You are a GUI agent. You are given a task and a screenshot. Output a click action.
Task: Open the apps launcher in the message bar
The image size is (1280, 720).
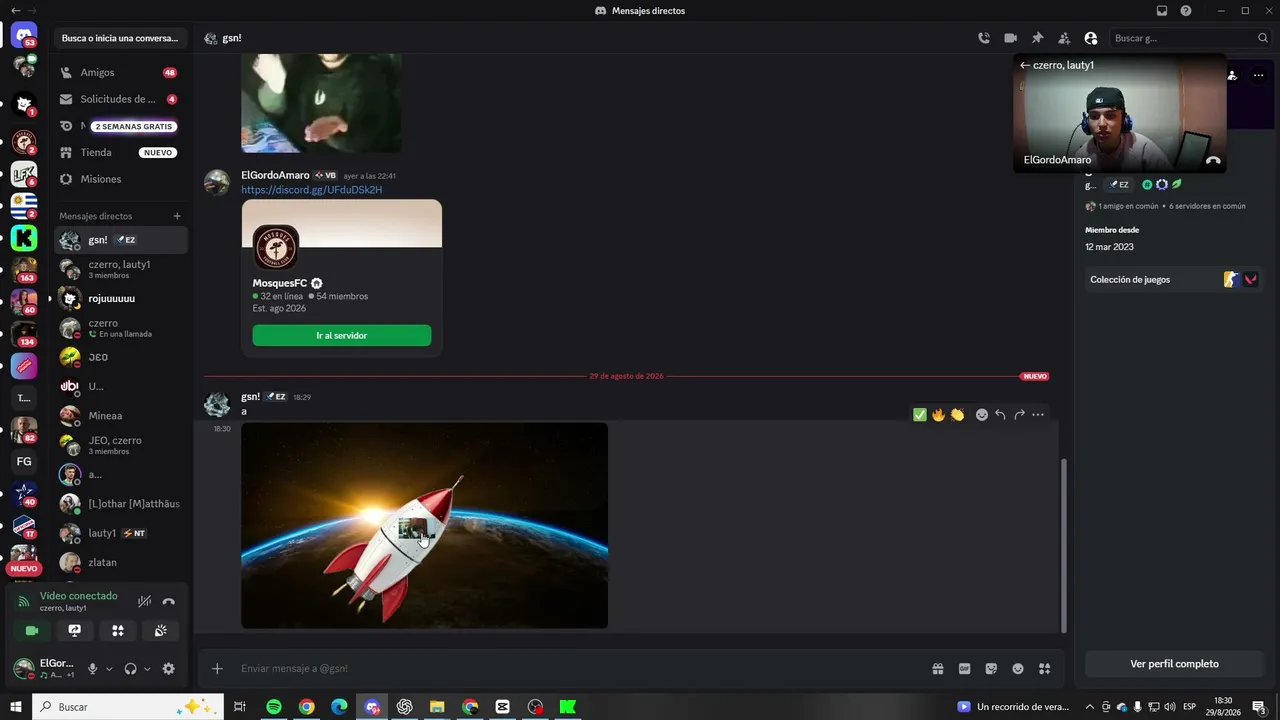pos(1045,669)
